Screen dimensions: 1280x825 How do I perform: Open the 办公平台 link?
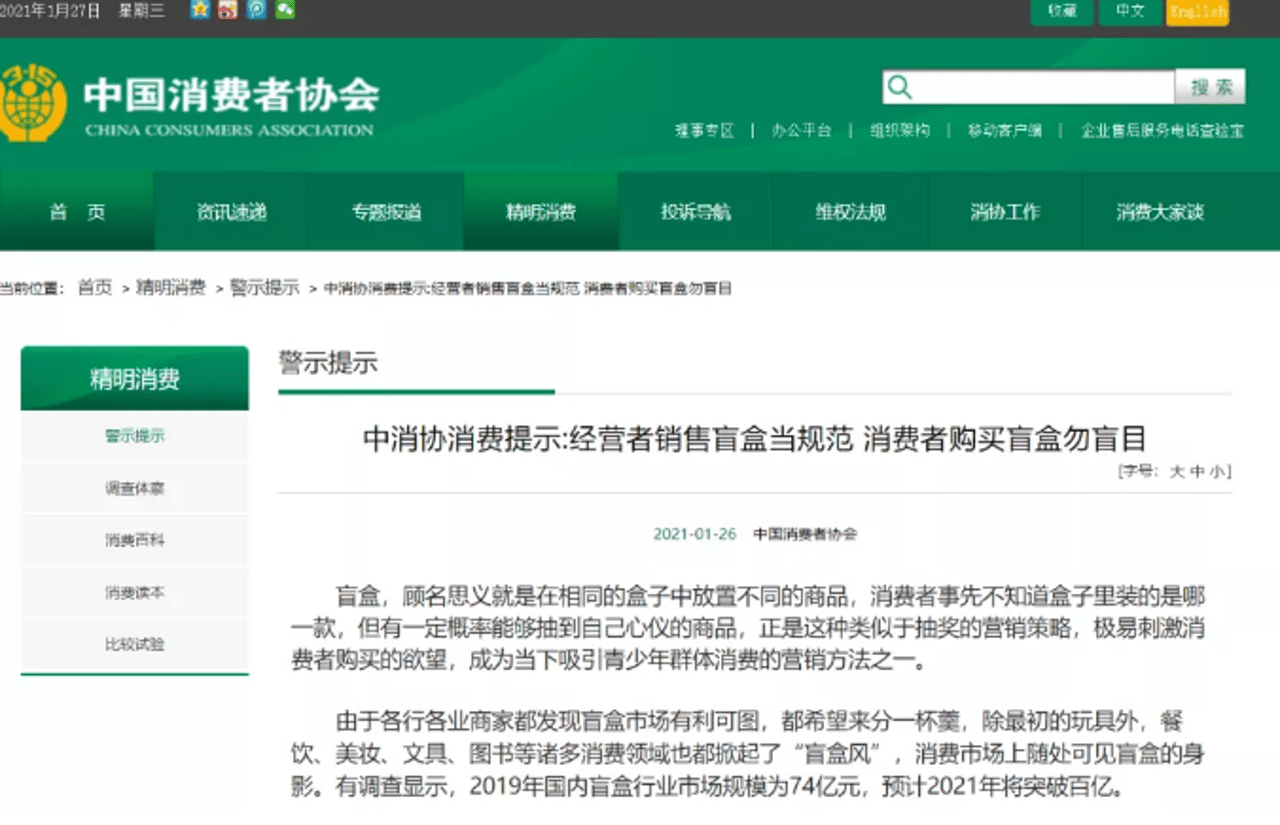pyautogui.click(x=801, y=131)
